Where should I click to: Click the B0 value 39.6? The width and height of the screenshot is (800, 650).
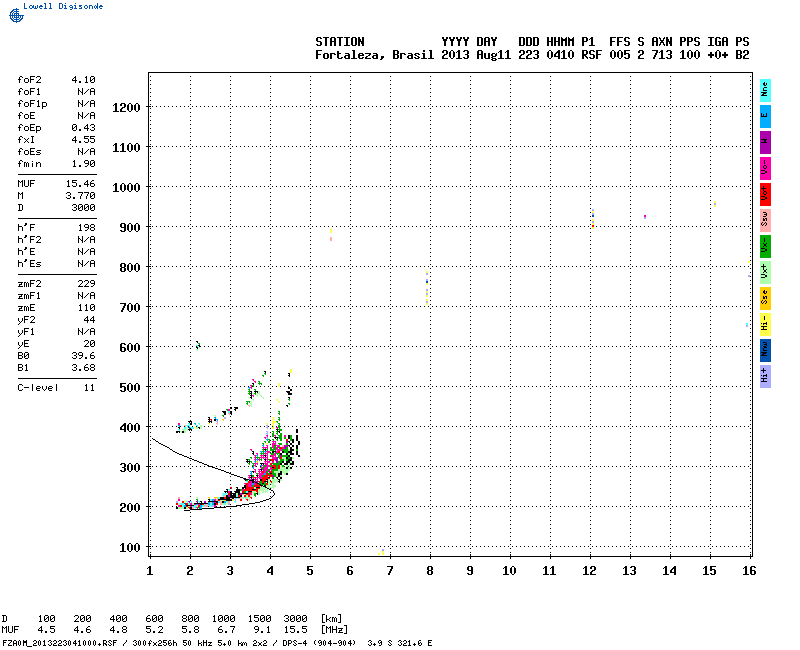[x=83, y=356]
